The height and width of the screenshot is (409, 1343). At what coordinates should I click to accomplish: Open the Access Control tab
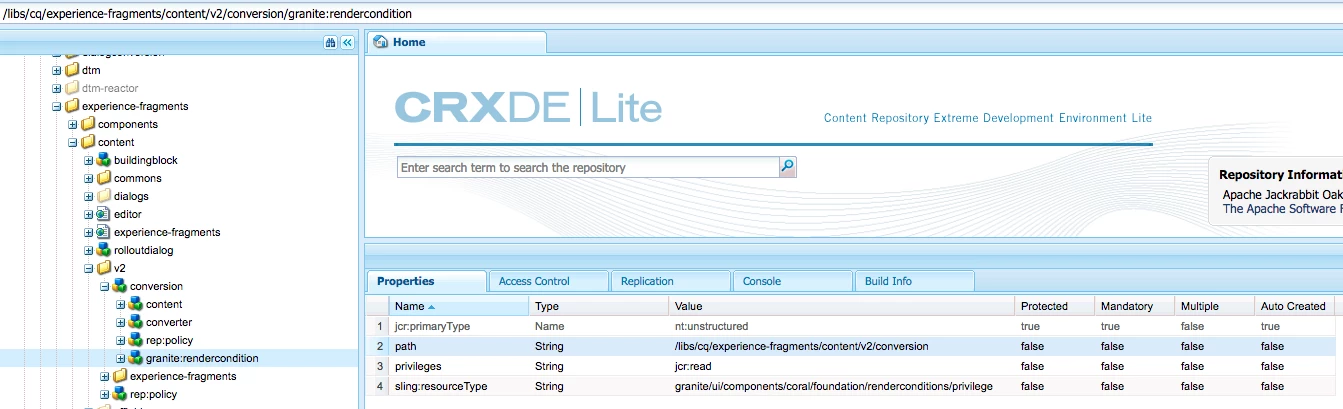pos(548,281)
